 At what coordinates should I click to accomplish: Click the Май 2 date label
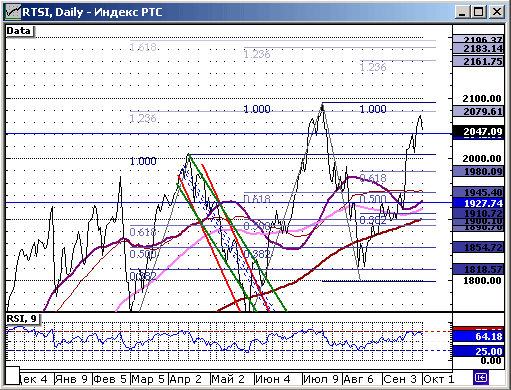[228, 379]
